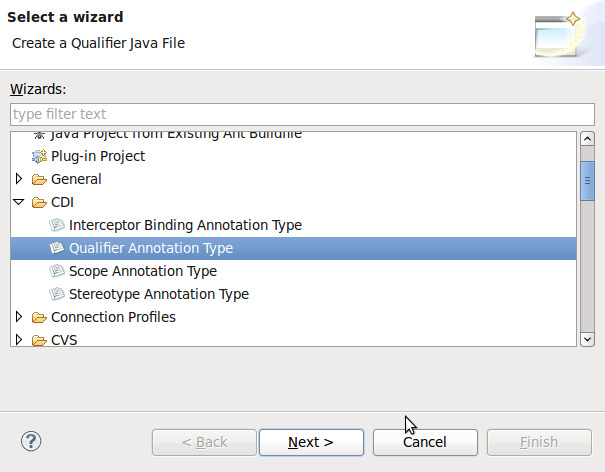Click the Qualifier Annotation Type icon
Viewport: 605px width, 472px height.
click(x=57, y=248)
